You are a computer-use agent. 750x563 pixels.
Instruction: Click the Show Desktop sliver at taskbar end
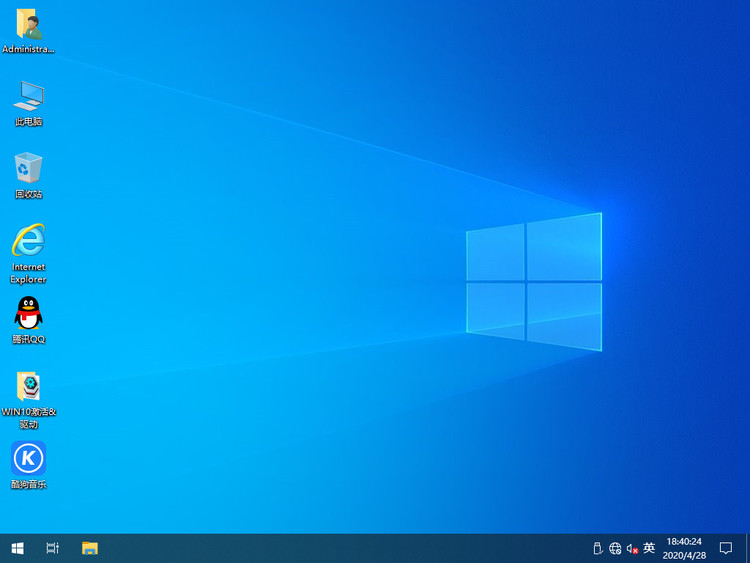747,548
